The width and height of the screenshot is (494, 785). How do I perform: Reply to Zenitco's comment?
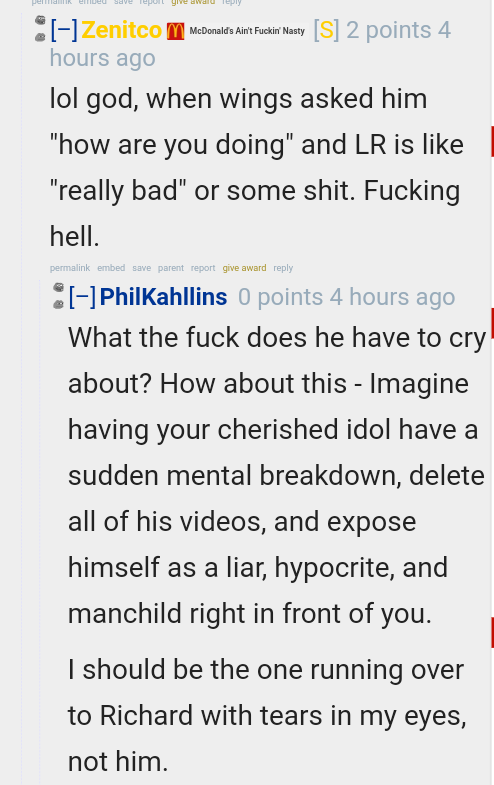coord(283,268)
